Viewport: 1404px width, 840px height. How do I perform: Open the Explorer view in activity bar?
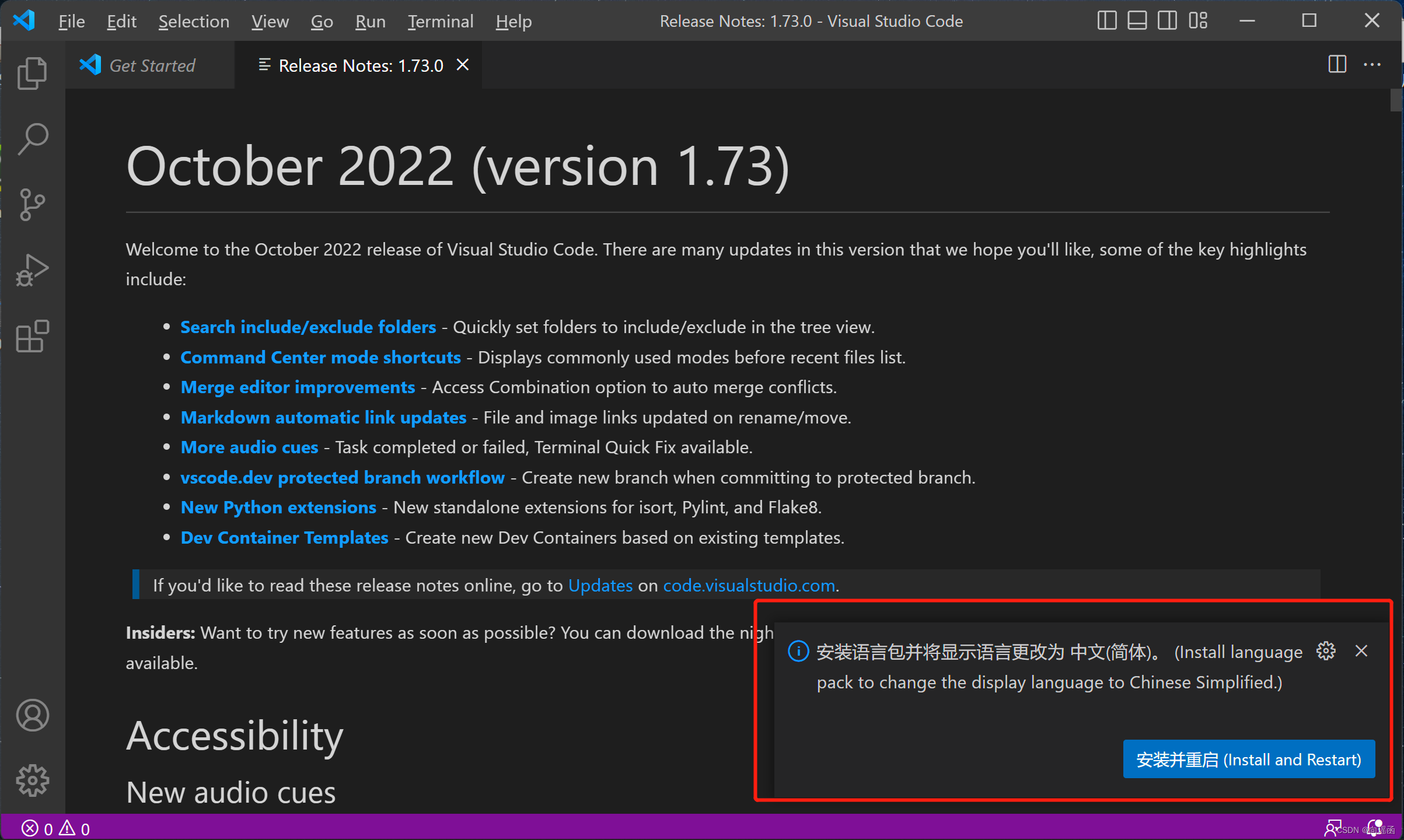tap(32, 73)
